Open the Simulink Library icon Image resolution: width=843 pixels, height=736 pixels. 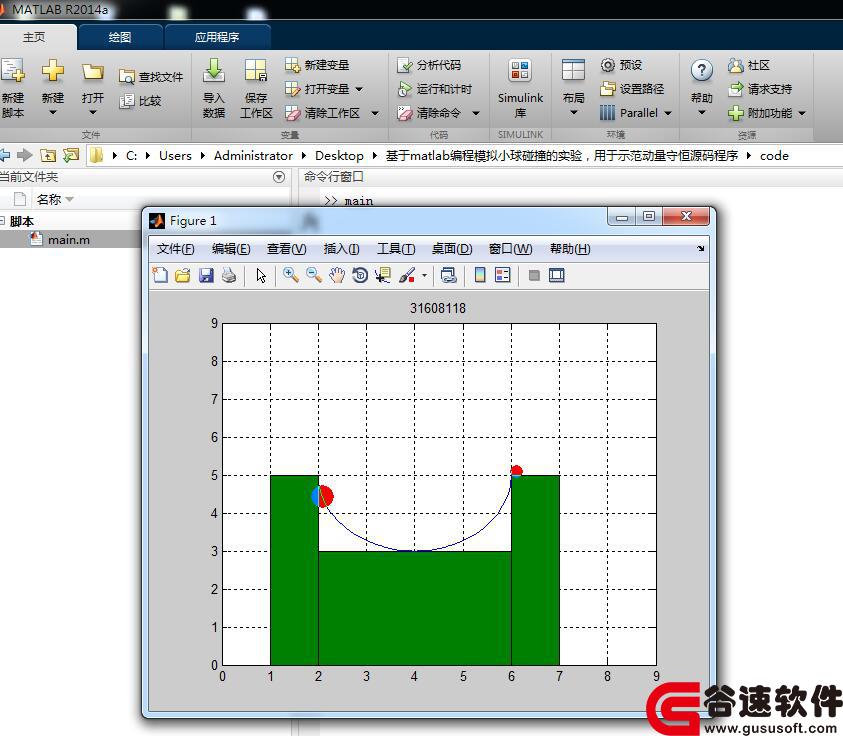point(520,70)
